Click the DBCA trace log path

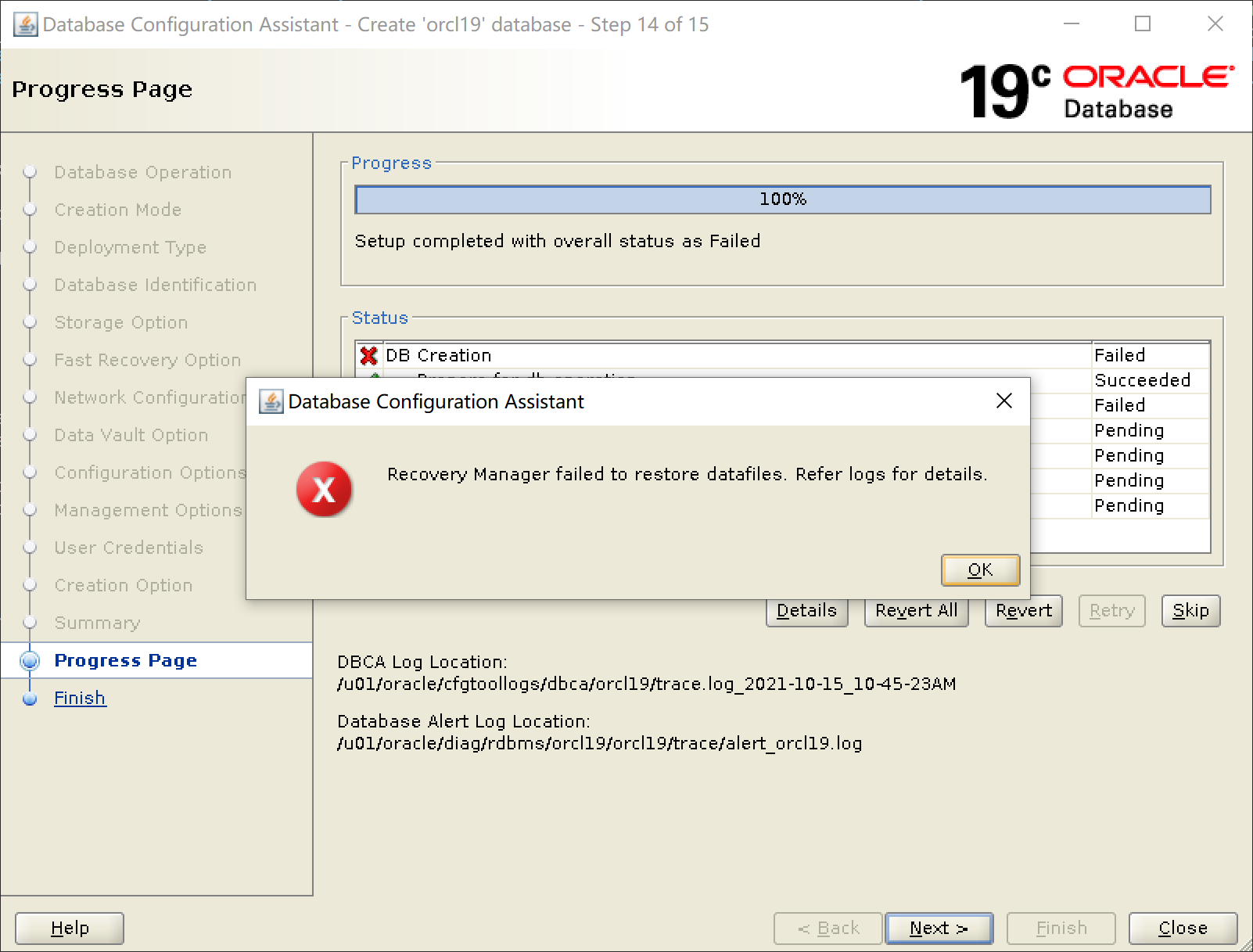(x=647, y=684)
